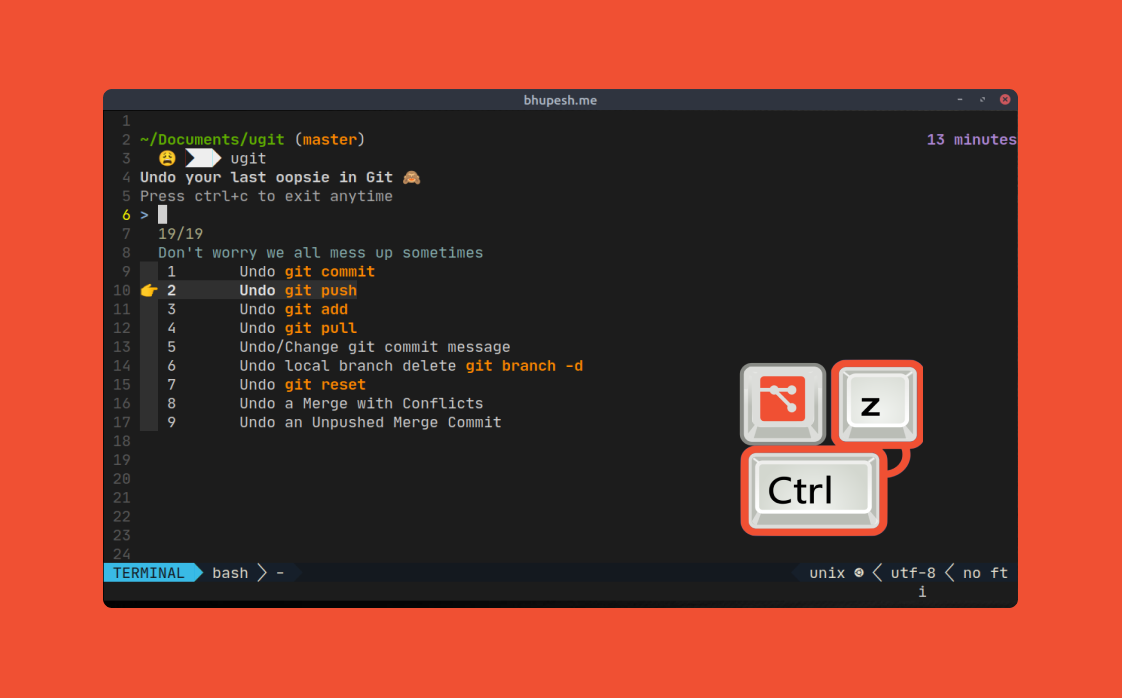1122x698 pixels.
Task: Select Undo/Change git commit message option
Action: pyautogui.click(x=338, y=346)
